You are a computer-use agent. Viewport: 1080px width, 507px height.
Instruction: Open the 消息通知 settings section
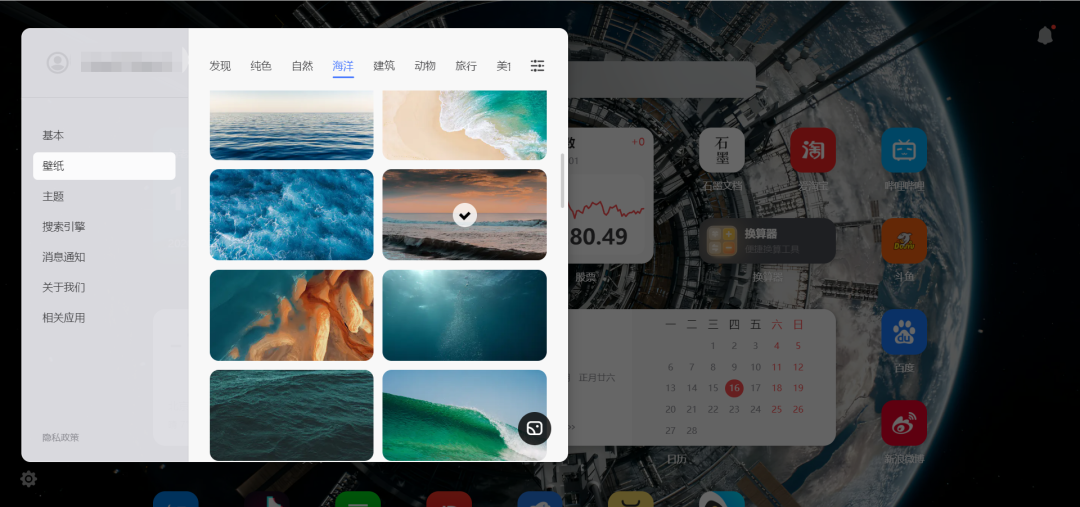coord(104,257)
